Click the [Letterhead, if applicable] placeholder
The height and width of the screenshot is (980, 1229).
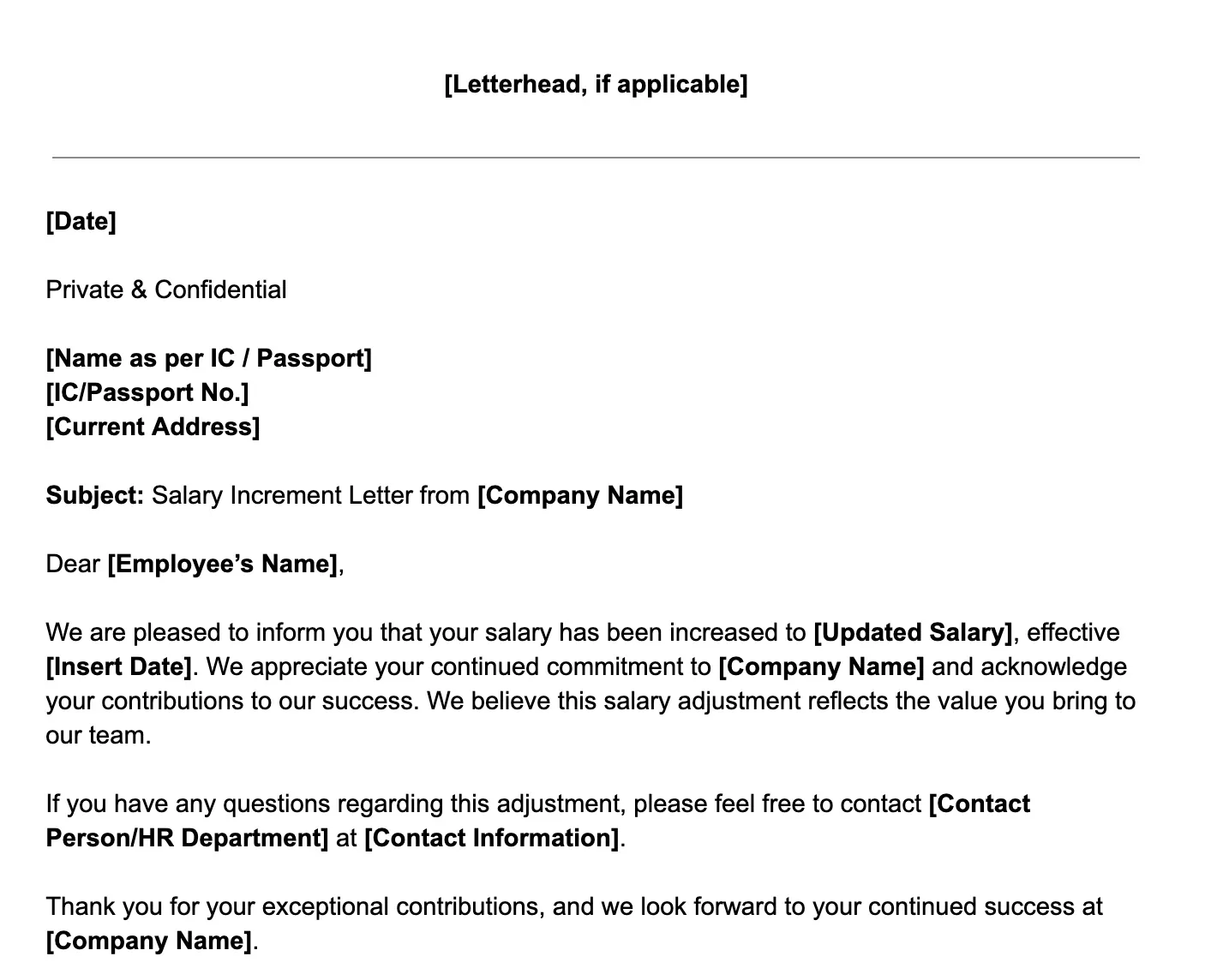point(596,84)
